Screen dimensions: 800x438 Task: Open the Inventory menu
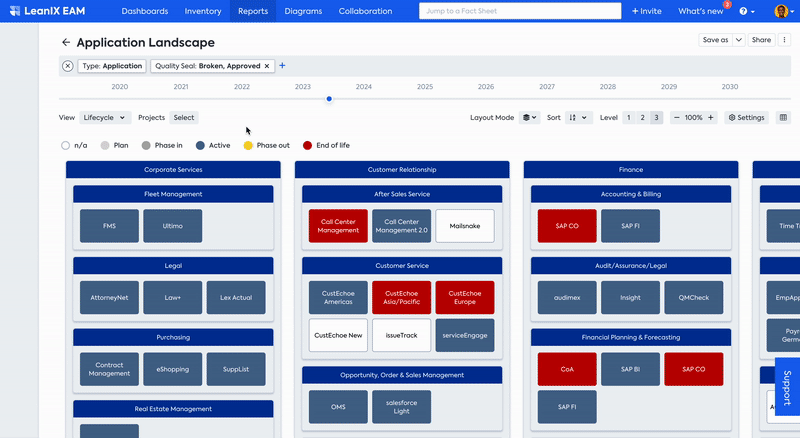[203, 11]
